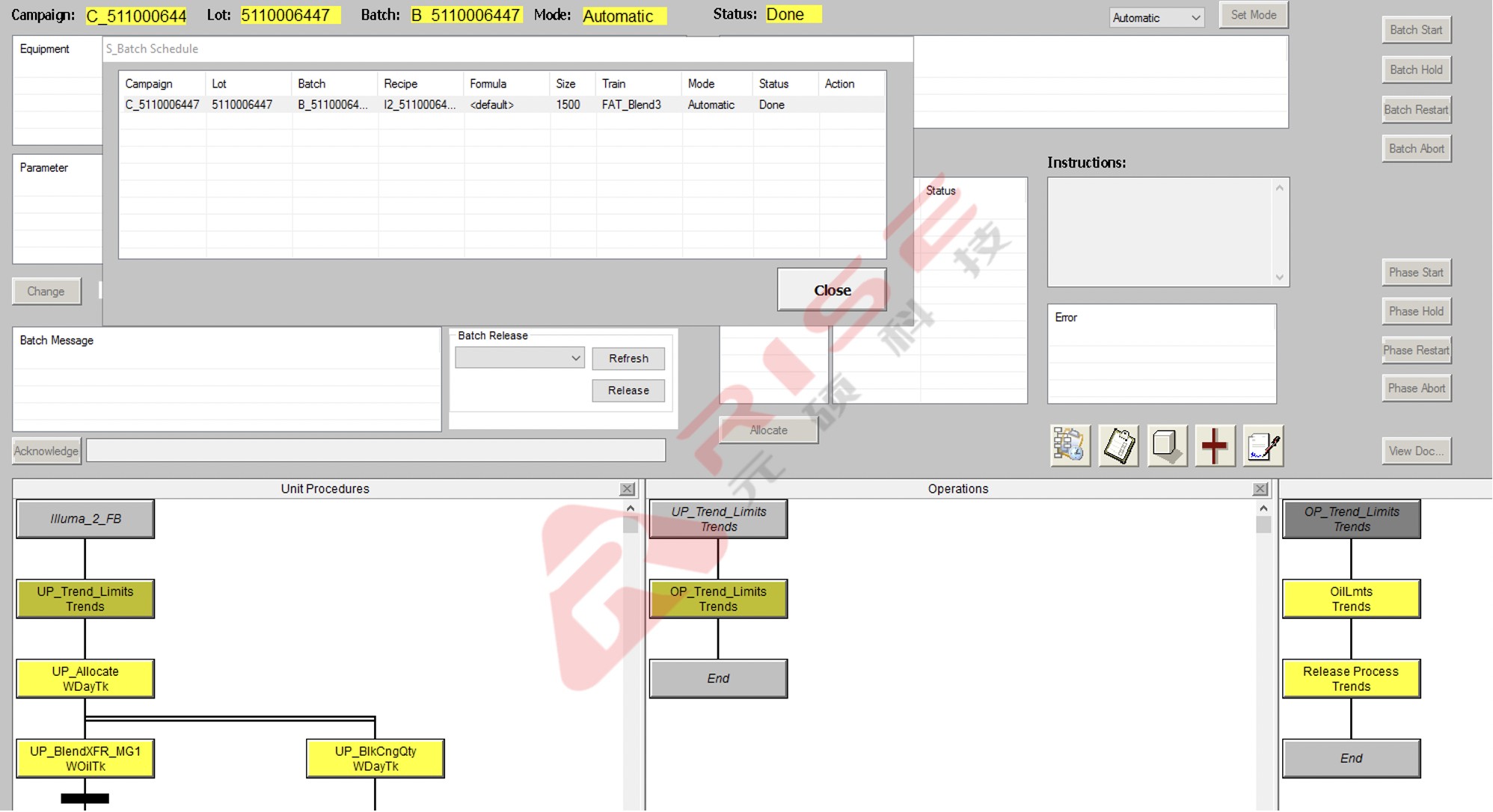Click the Release button
Image resolution: width=1493 pixels, height=812 pixels.
click(x=628, y=390)
